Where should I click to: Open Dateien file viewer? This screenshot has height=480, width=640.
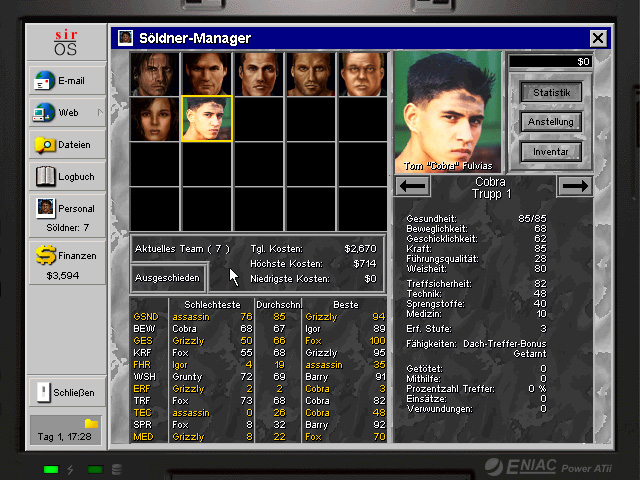(x=67, y=145)
